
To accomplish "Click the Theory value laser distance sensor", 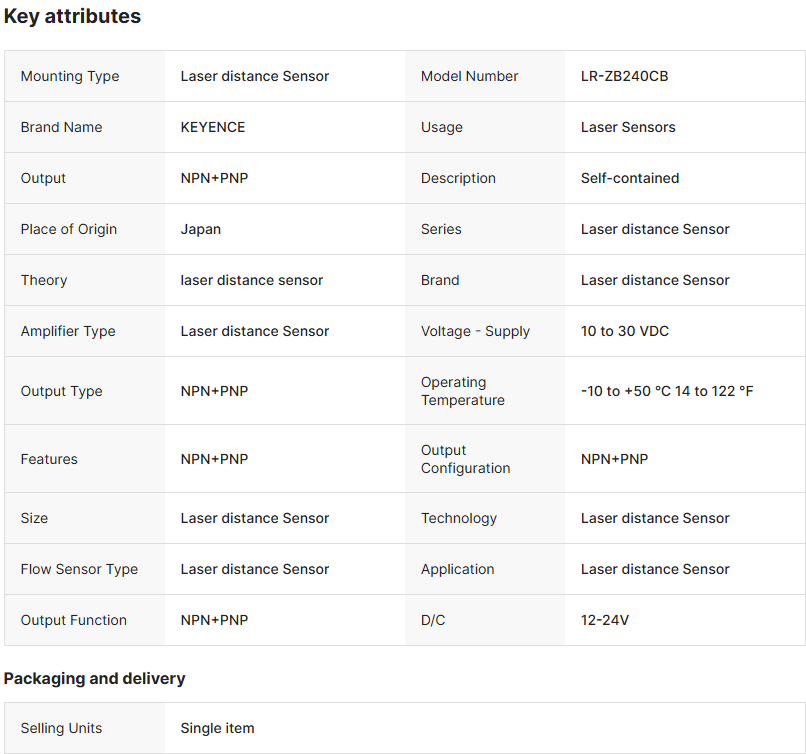I will [x=251, y=280].
